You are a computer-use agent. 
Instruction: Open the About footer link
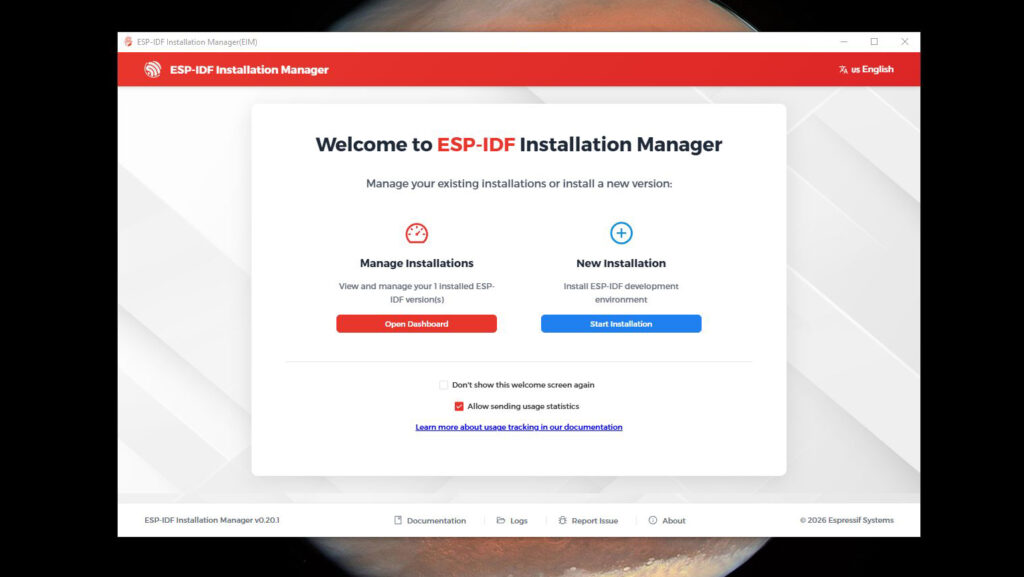(667, 520)
